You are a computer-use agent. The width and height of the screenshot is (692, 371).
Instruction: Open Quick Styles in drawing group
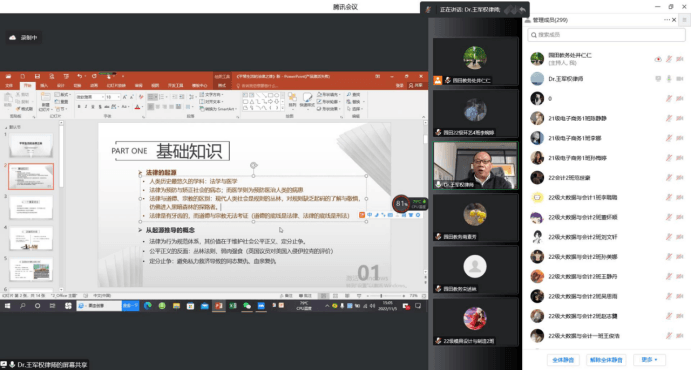tap(307, 100)
